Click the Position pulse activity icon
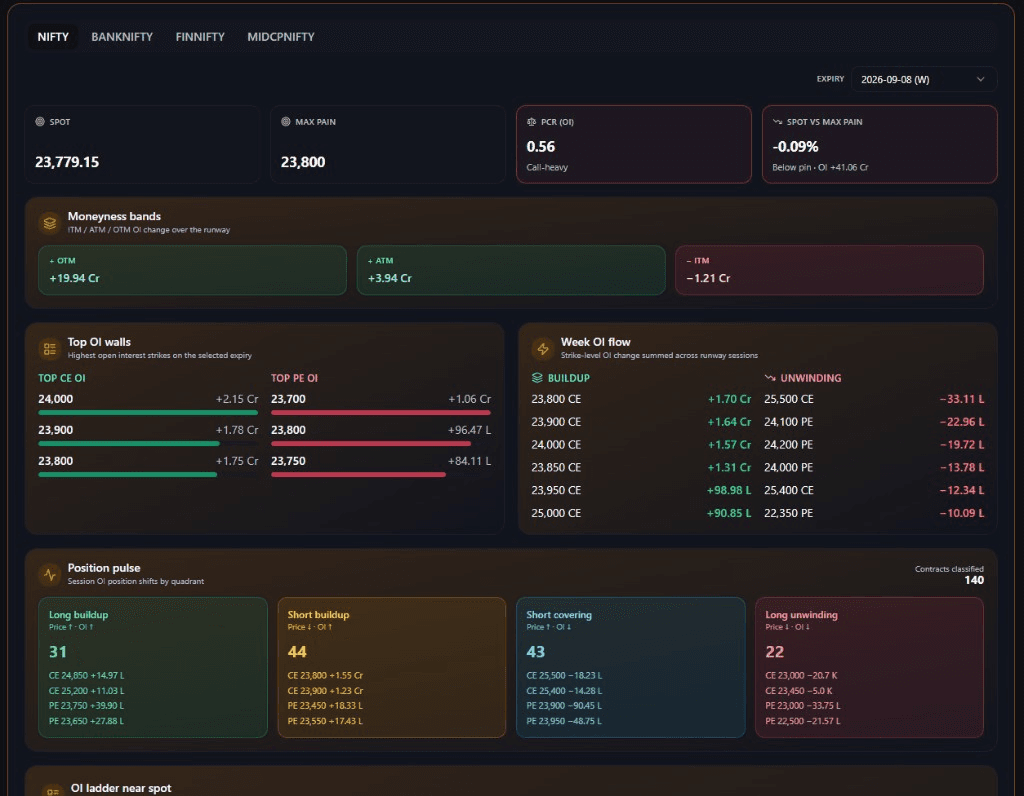1024x796 pixels. 50,575
